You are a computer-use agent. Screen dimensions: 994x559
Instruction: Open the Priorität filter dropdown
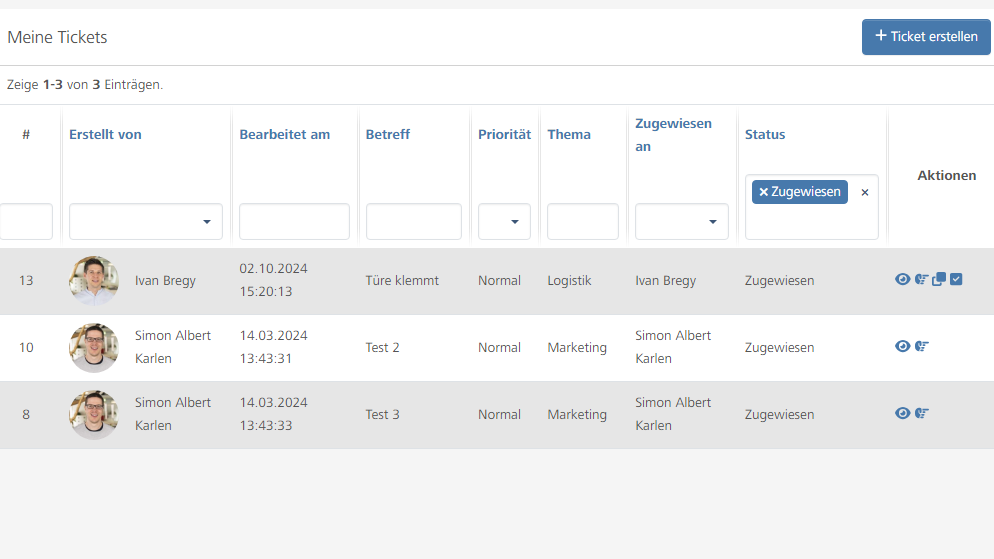click(504, 222)
